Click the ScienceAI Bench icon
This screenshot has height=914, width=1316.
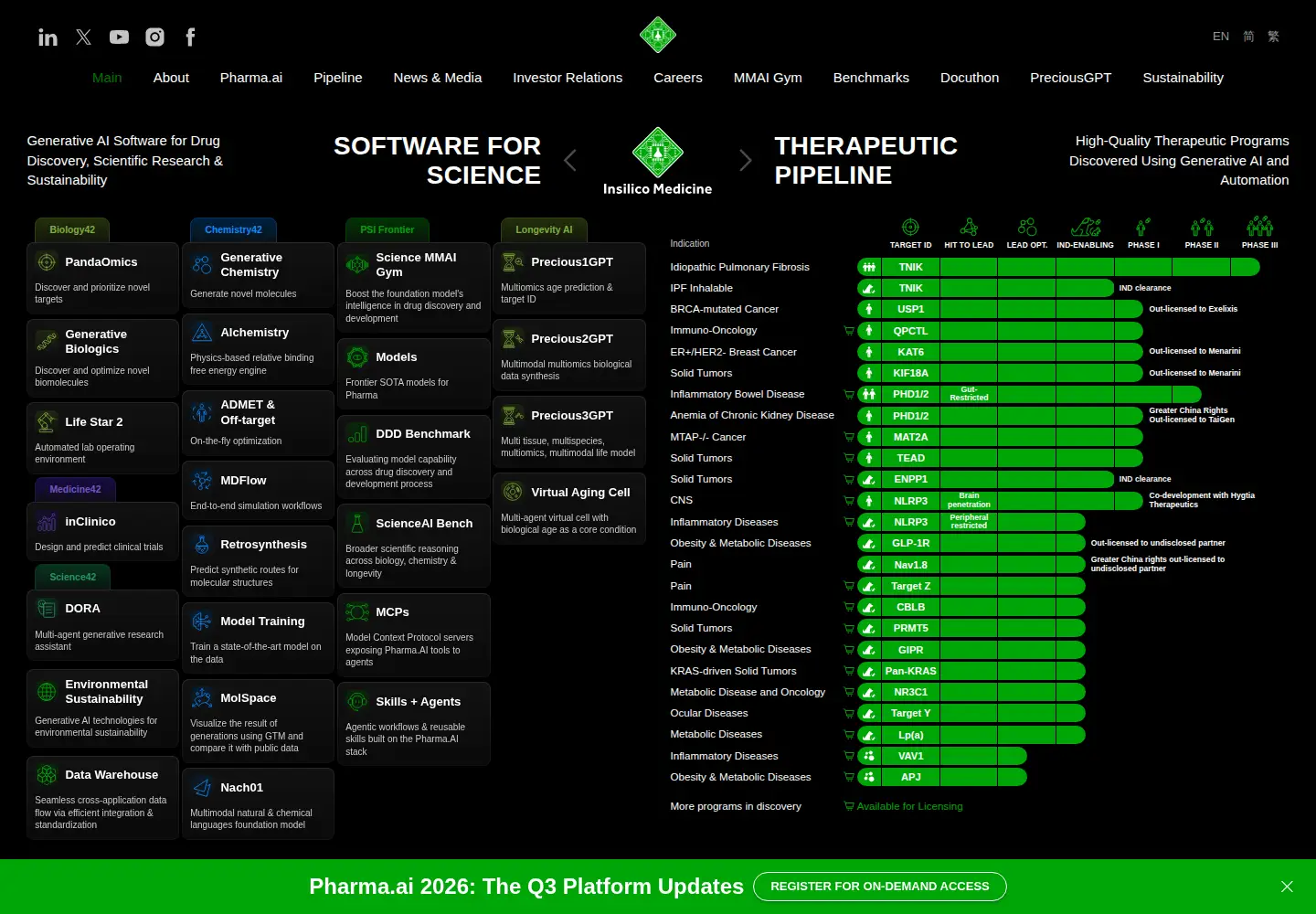pos(357,524)
